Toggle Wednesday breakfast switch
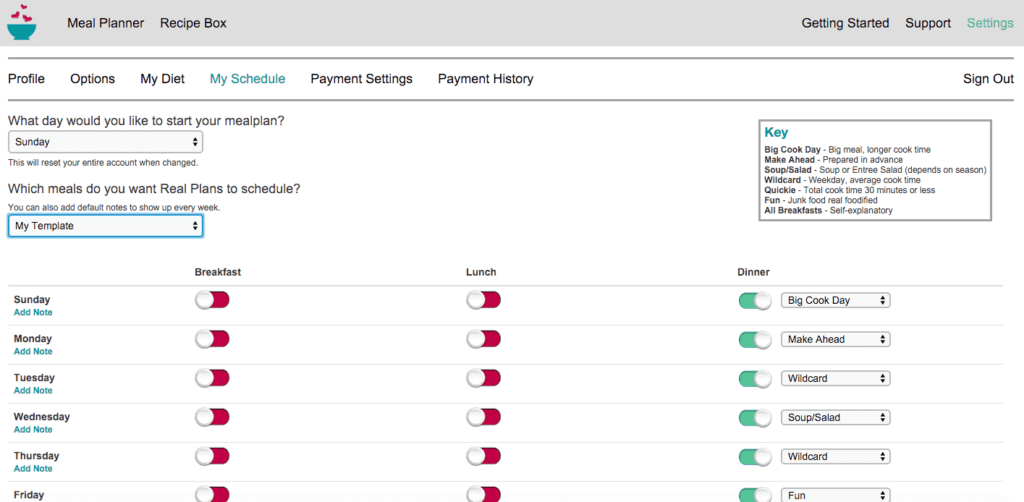The image size is (1024, 502). coord(212,417)
